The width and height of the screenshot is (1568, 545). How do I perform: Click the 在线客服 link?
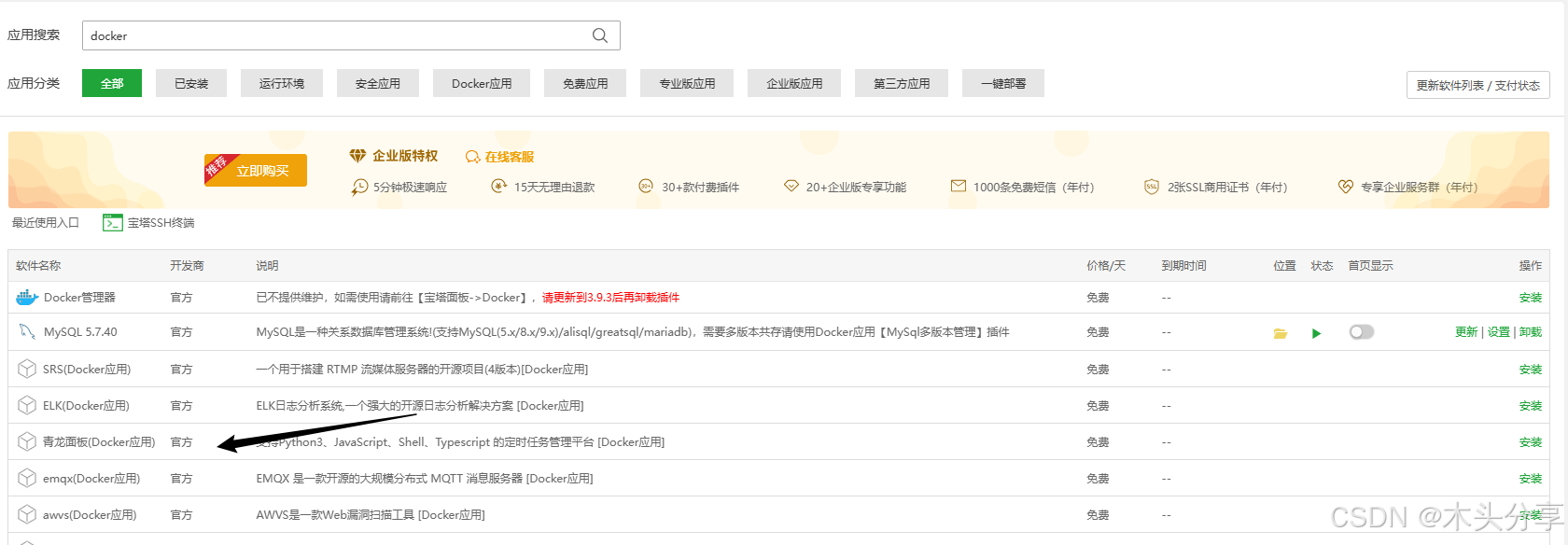510,157
